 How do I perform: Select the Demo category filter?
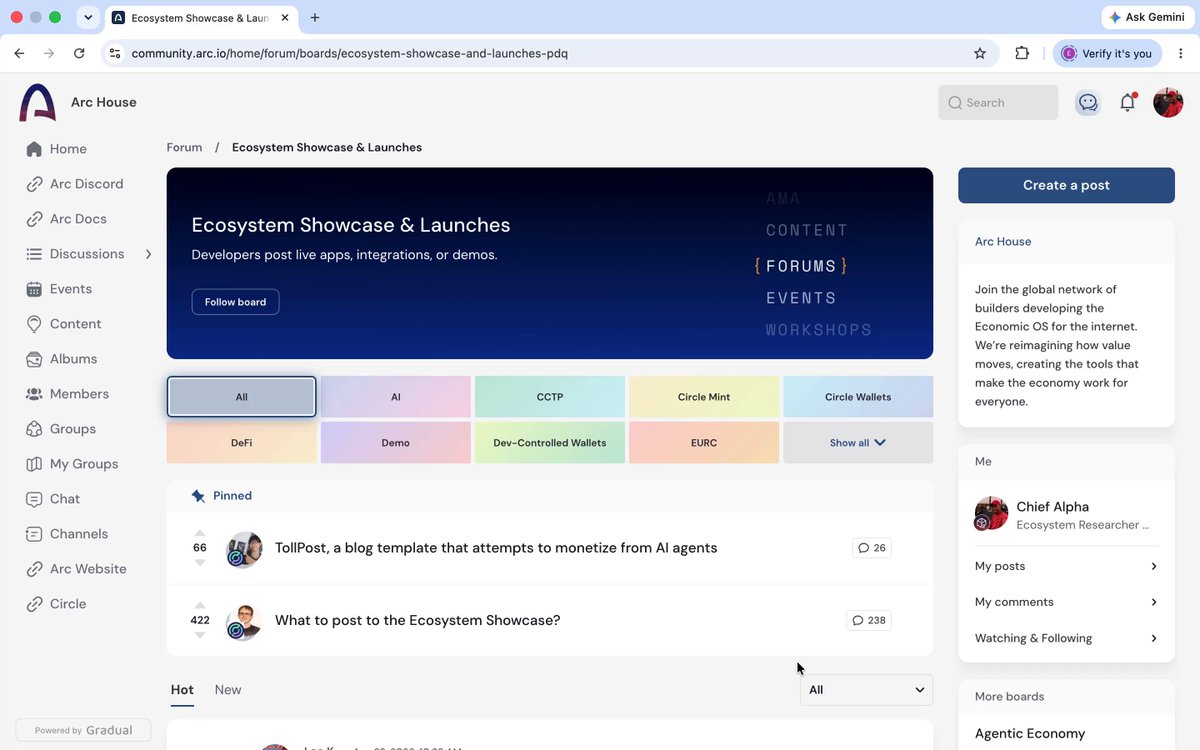pyautogui.click(x=396, y=442)
